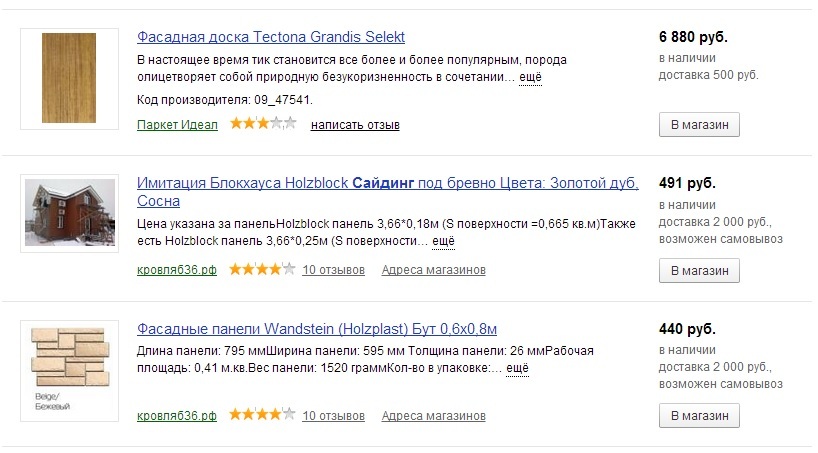This screenshot has width=818, height=453.
Task: Click Паркет Идеал star rating
Action: click(263, 124)
